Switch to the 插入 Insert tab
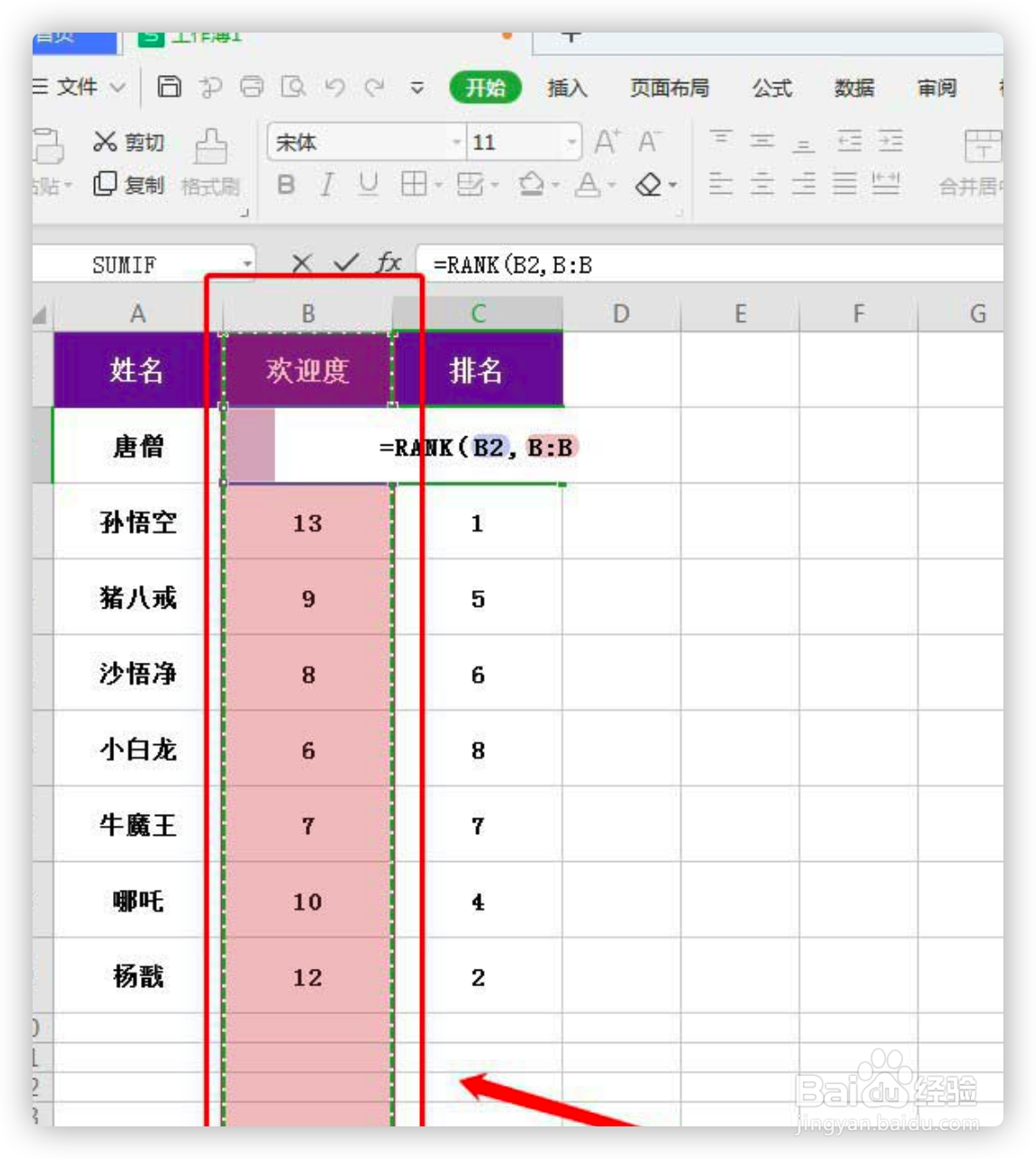 567,88
